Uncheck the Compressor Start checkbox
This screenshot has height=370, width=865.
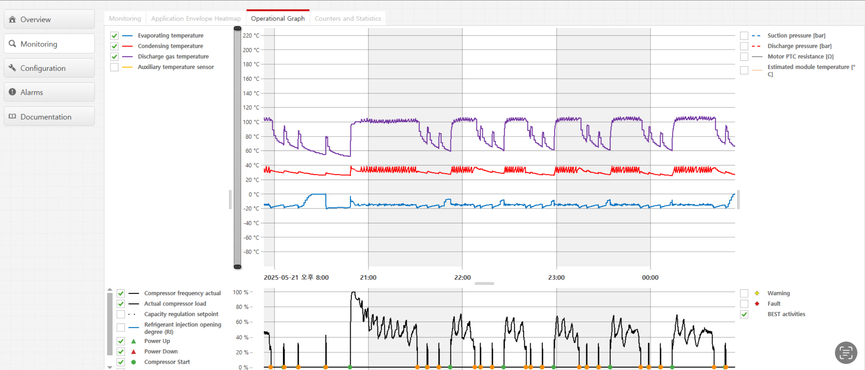coord(120,362)
